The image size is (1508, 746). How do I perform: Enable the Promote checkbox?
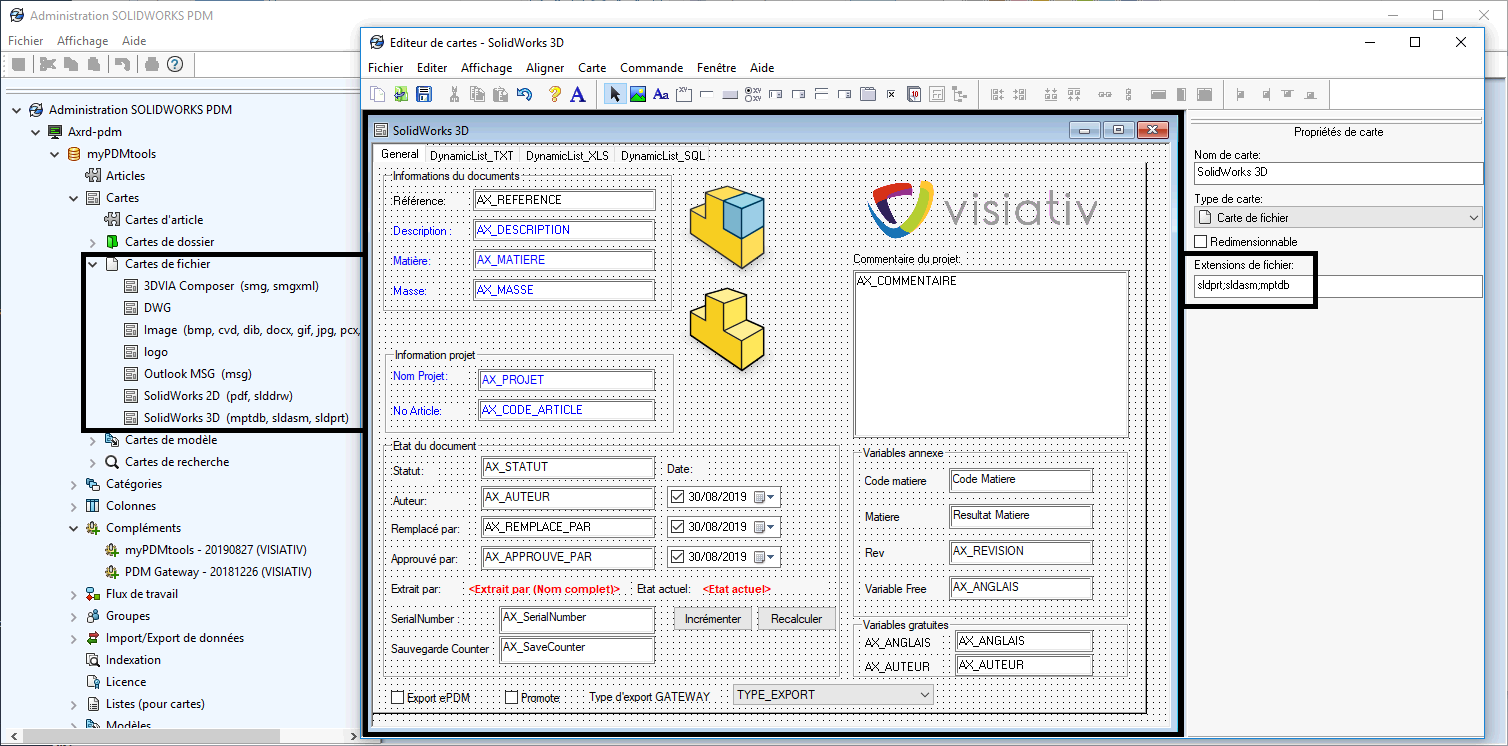pyautogui.click(x=512, y=697)
